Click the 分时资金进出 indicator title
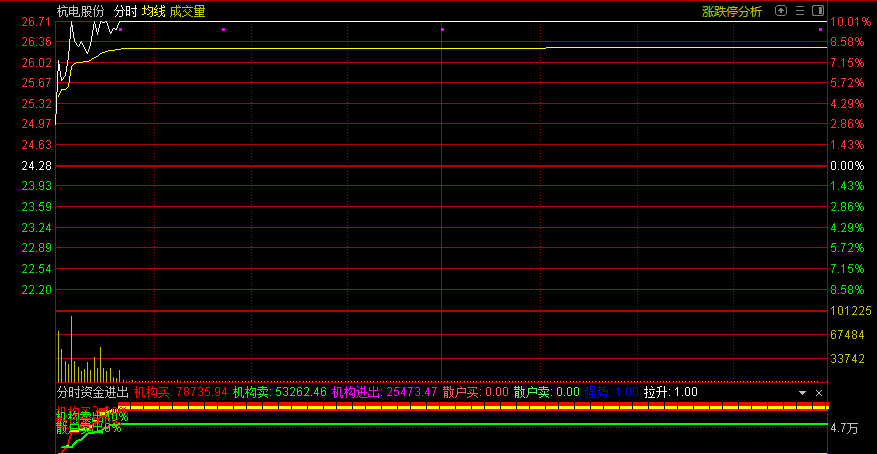The height and width of the screenshot is (454, 877). (92, 393)
